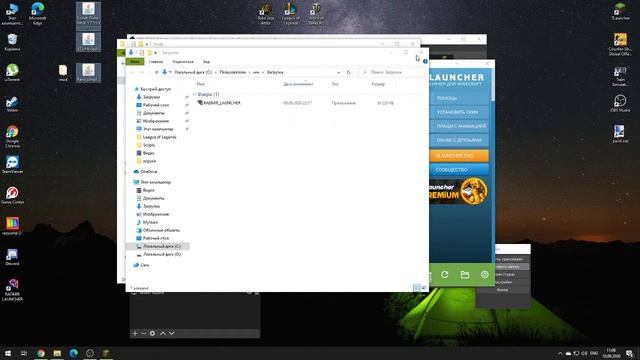
Task: Open the Файл ribbon tab
Action: (x=135, y=62)
